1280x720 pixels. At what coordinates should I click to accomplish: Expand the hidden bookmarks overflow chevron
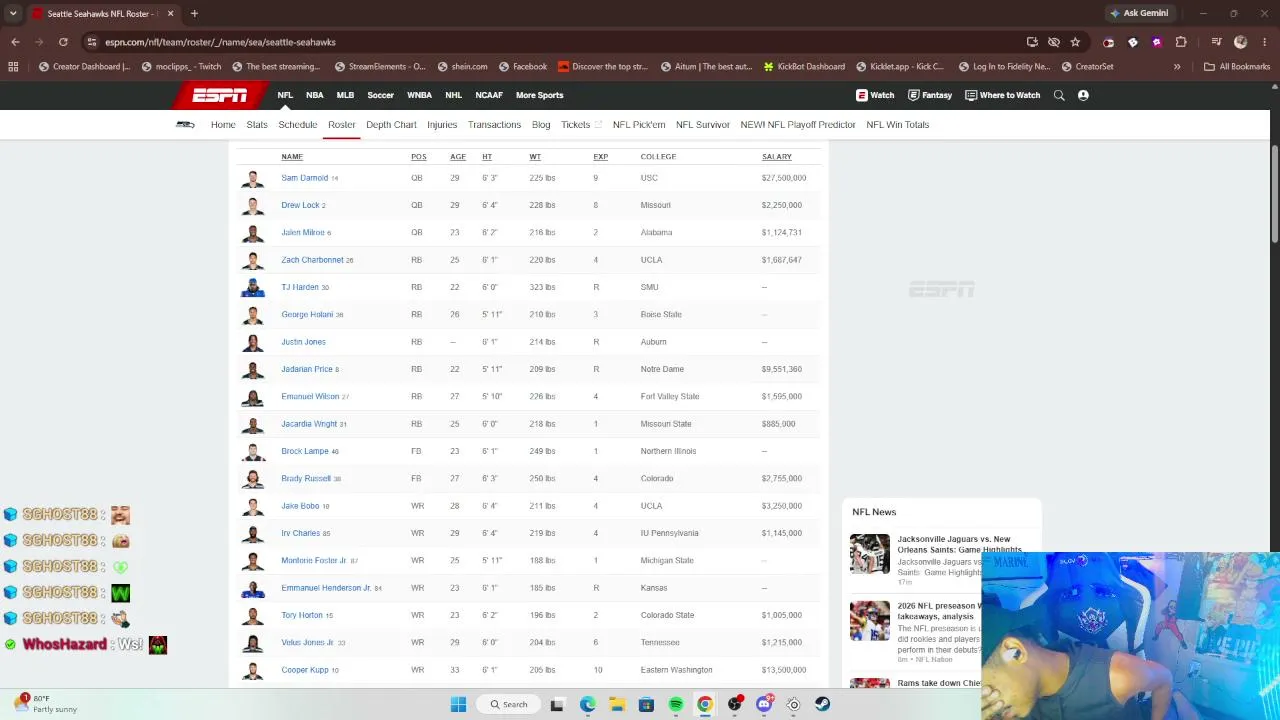coord(1177,67)
